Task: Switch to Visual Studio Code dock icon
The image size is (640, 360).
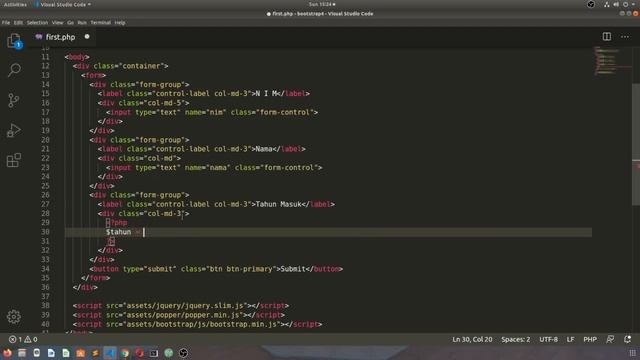Action: pyautogui.click(x=110, y=353)
